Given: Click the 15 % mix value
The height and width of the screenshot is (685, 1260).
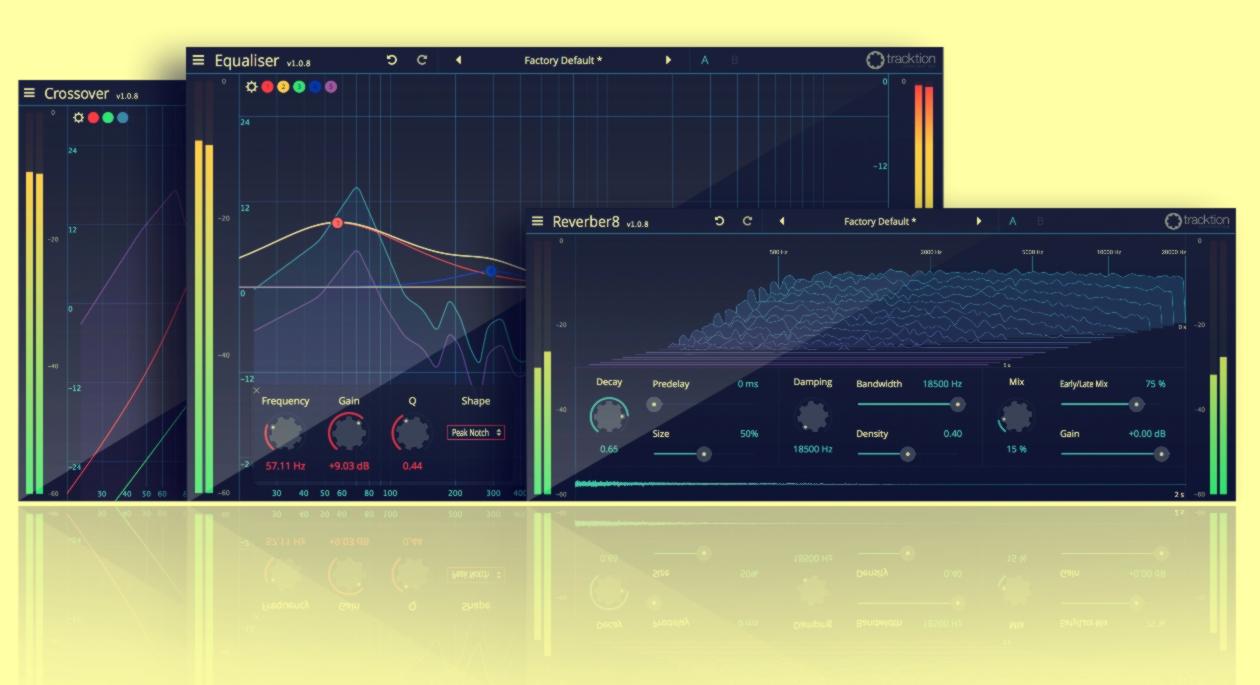Looking at the screenshot, I should [x=1016, y=449].
